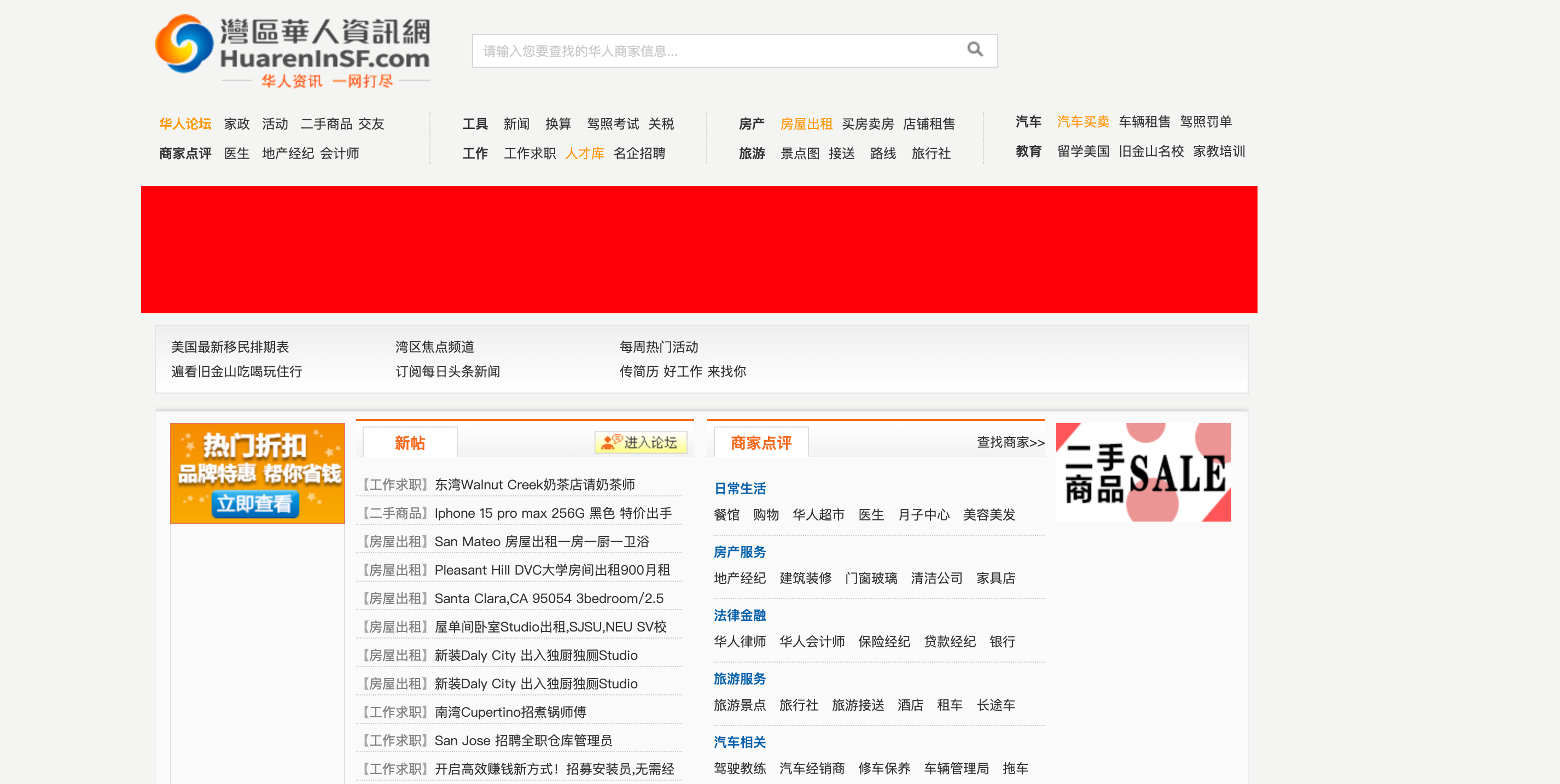Click the search magnifier icon
The width and height of the screenshot is (1560, 784).
tap(974, 50)
